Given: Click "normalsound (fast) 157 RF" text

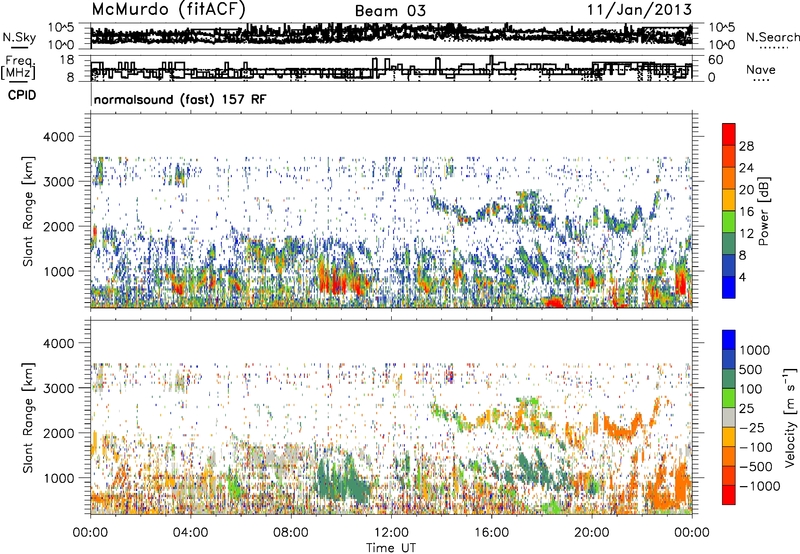Looking at the screenshot, I should (x=180, y=99).
